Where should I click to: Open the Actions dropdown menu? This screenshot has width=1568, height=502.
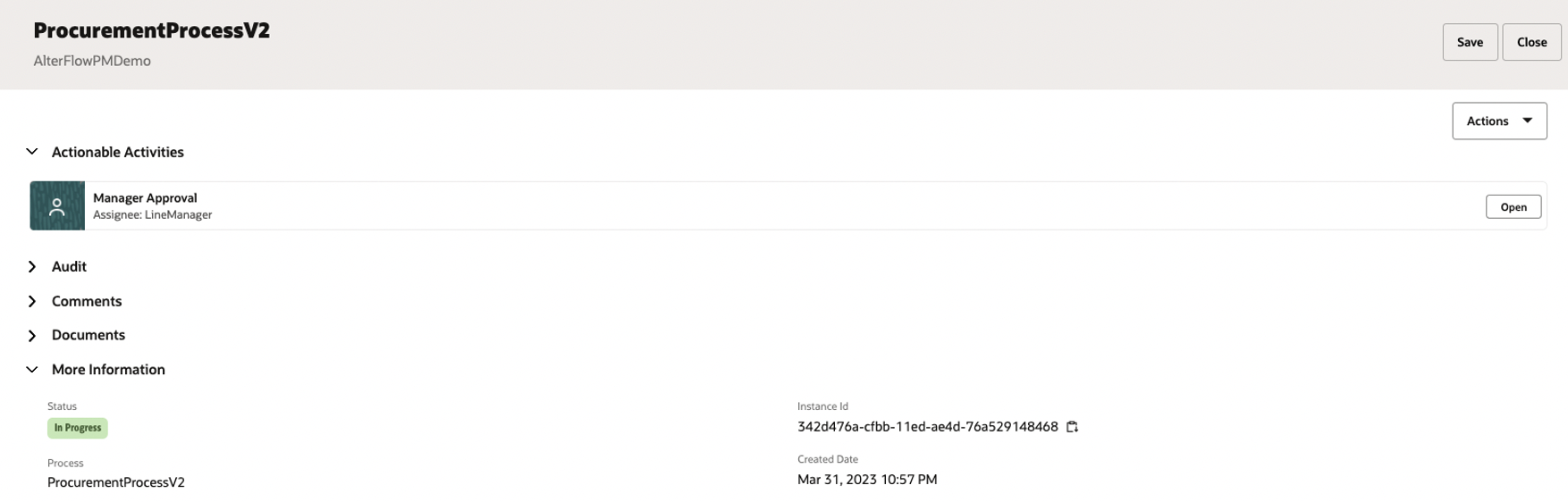(x=1499, y=121)
